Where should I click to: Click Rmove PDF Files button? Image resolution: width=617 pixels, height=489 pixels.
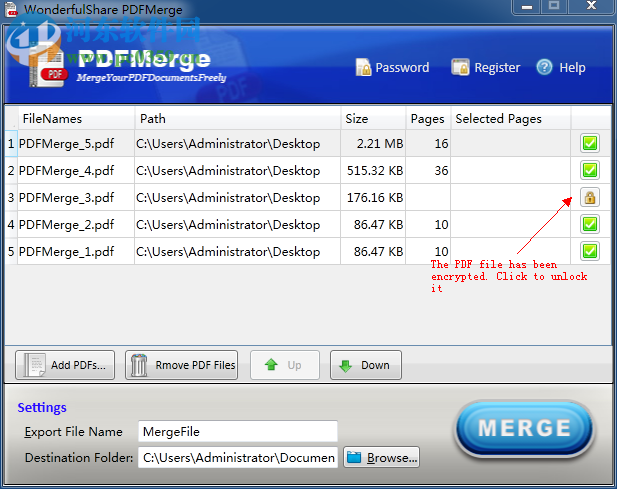tap(181, 365)
